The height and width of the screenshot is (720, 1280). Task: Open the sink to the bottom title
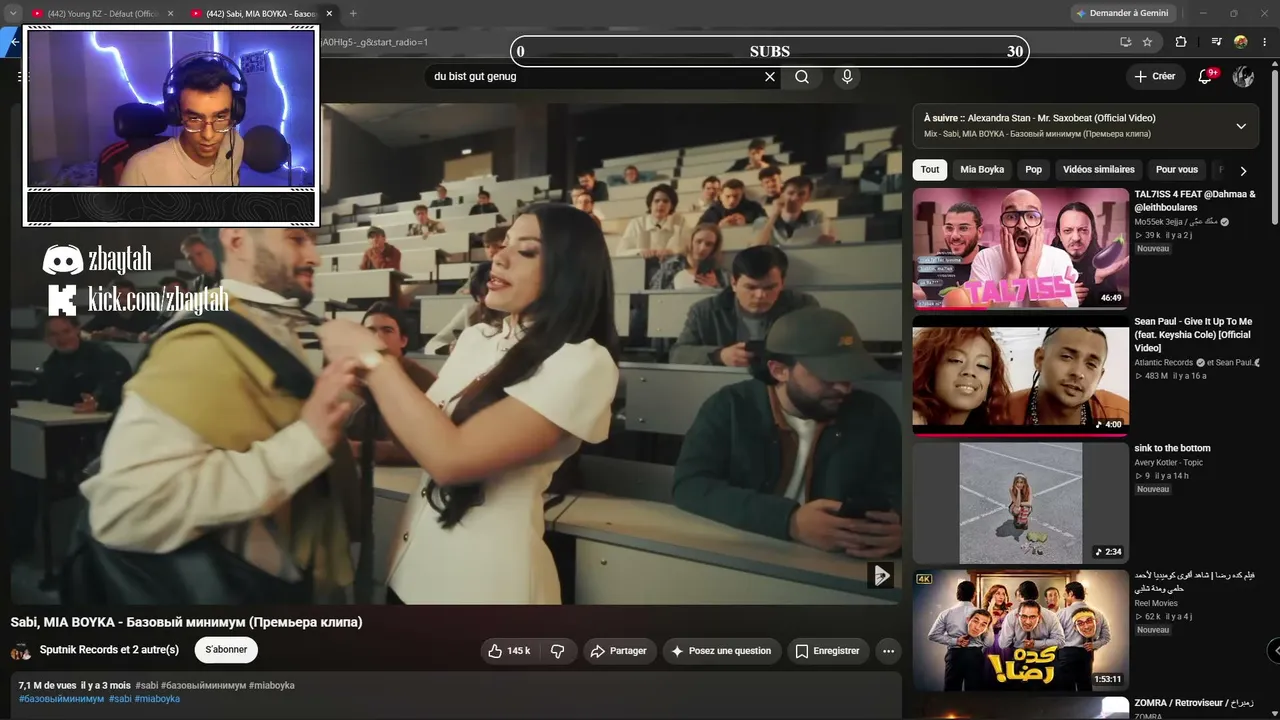pyautogui.click(x=1172, y=448)
